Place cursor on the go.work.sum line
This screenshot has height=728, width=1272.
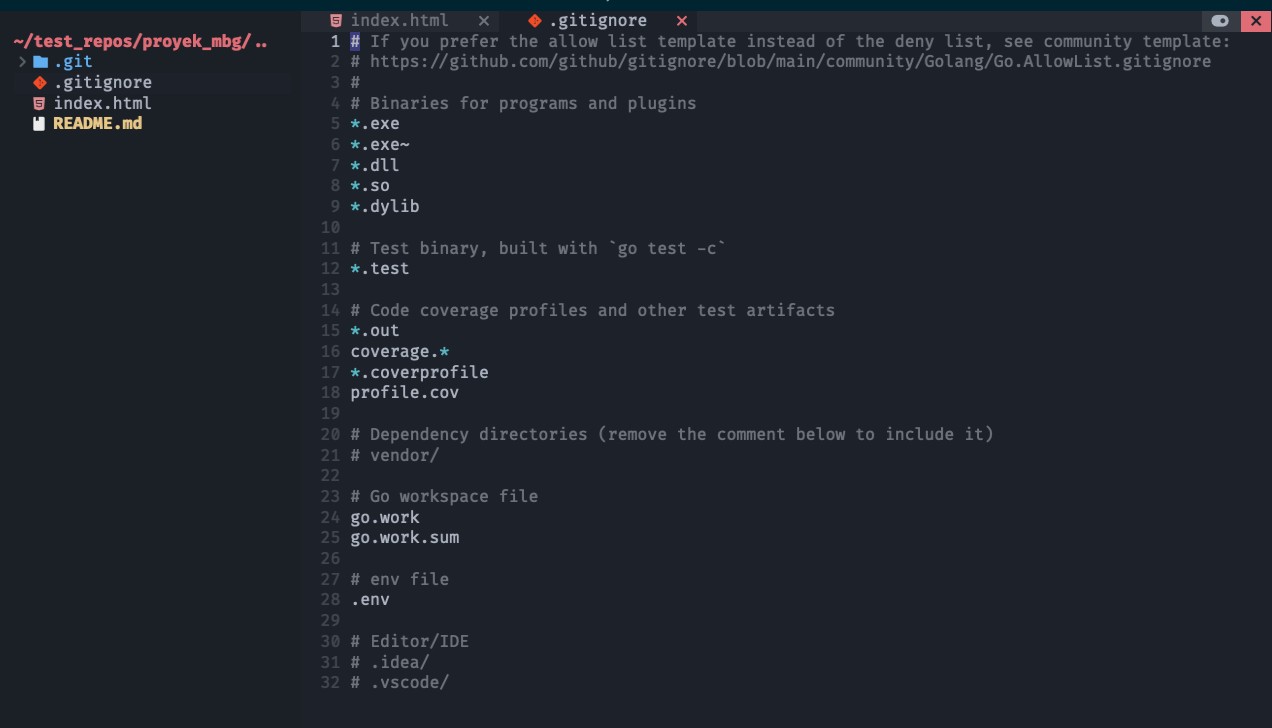(x=405, y=538)
